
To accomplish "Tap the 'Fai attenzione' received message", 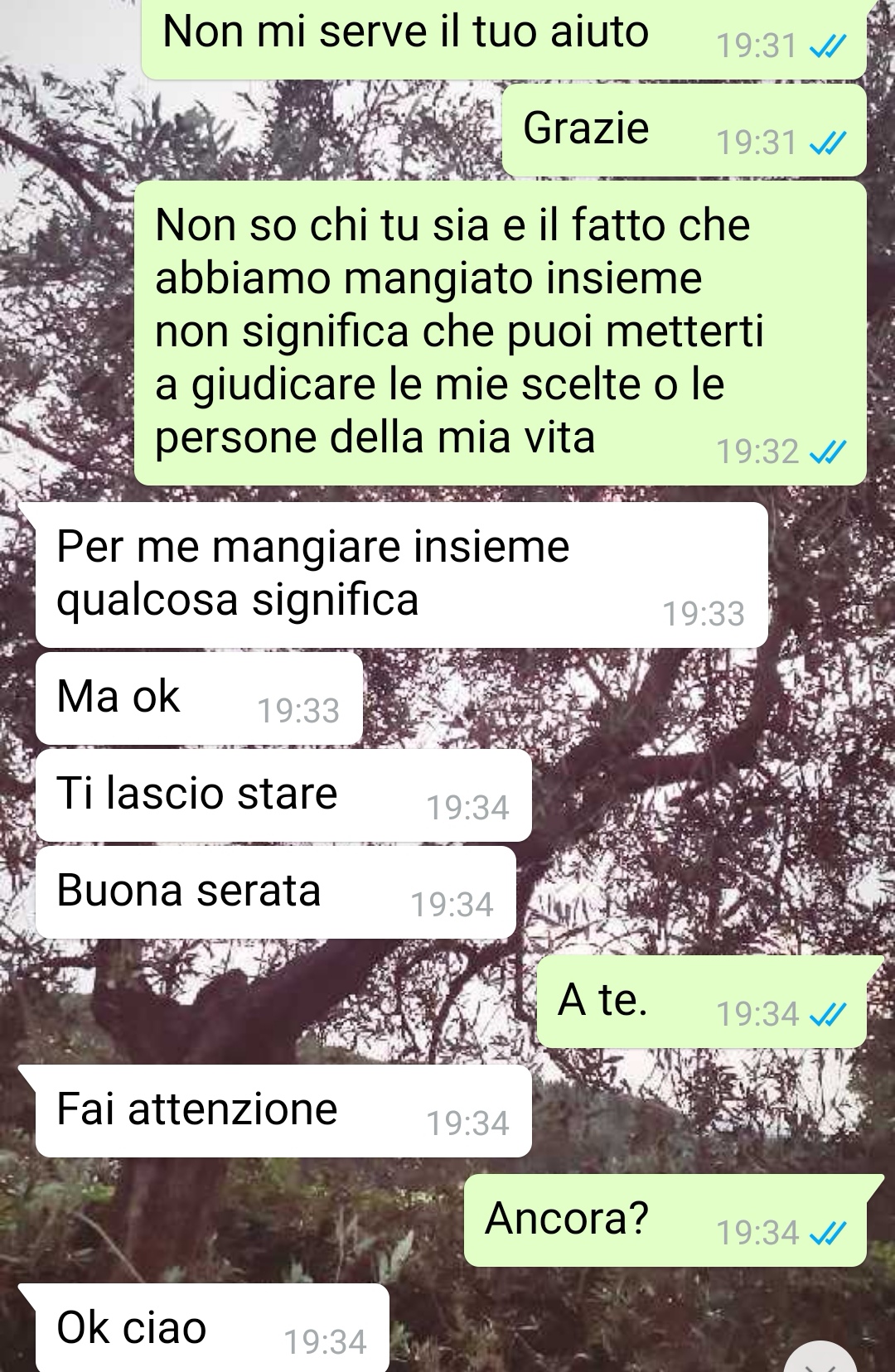I will [x=283, y=1111].
